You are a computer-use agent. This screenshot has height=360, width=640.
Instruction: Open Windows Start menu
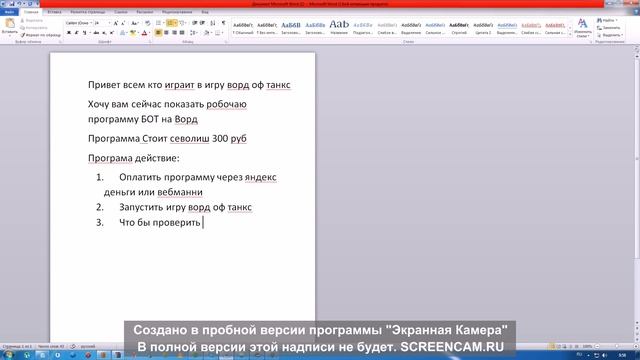pyautogui.click(x=8, y=355)
